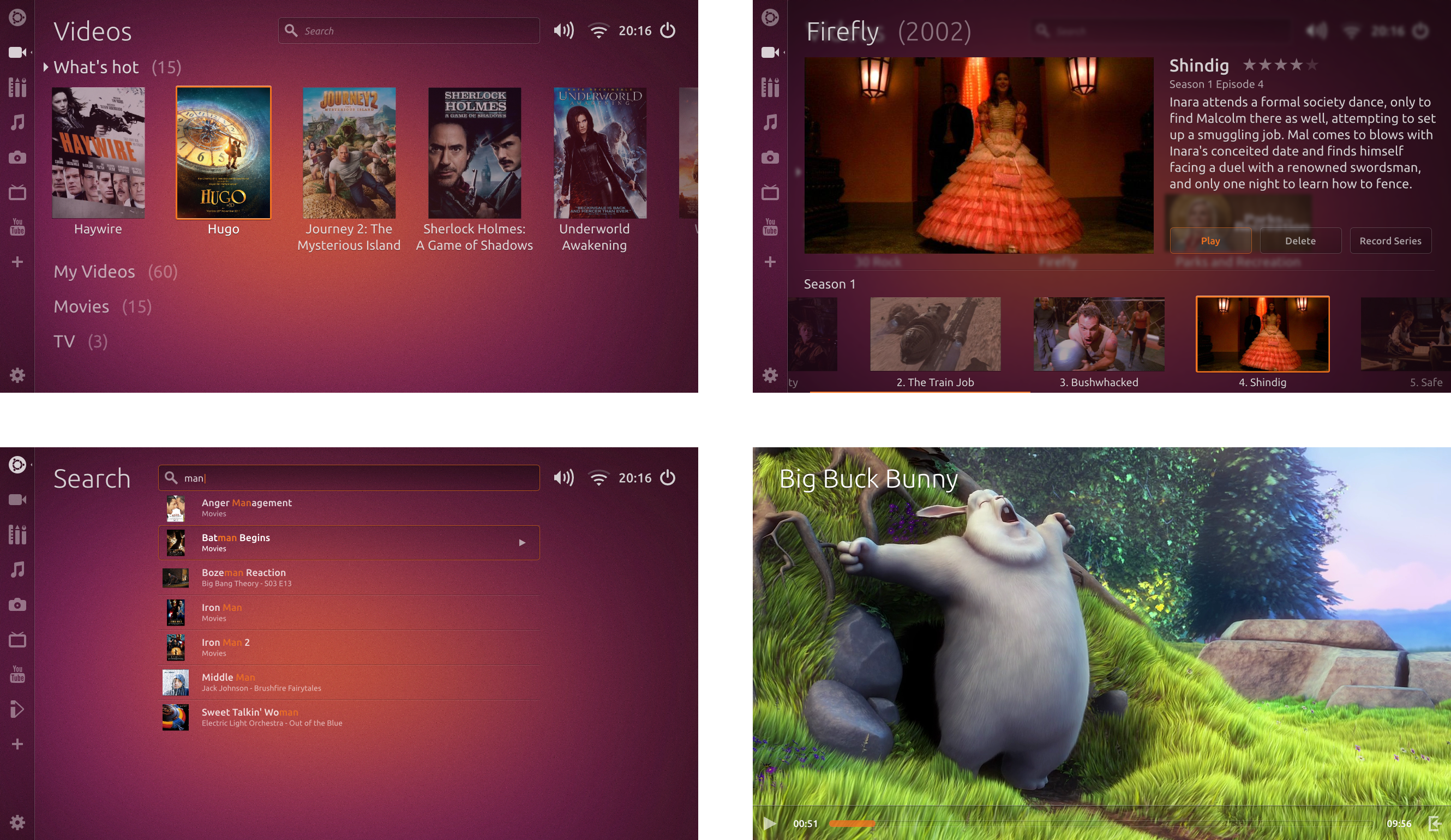The height and width of the screenshot is (840, 1451).
Task: Open photos camera lens in Videos screen sidebar
Action: click(x=17, y=157)
